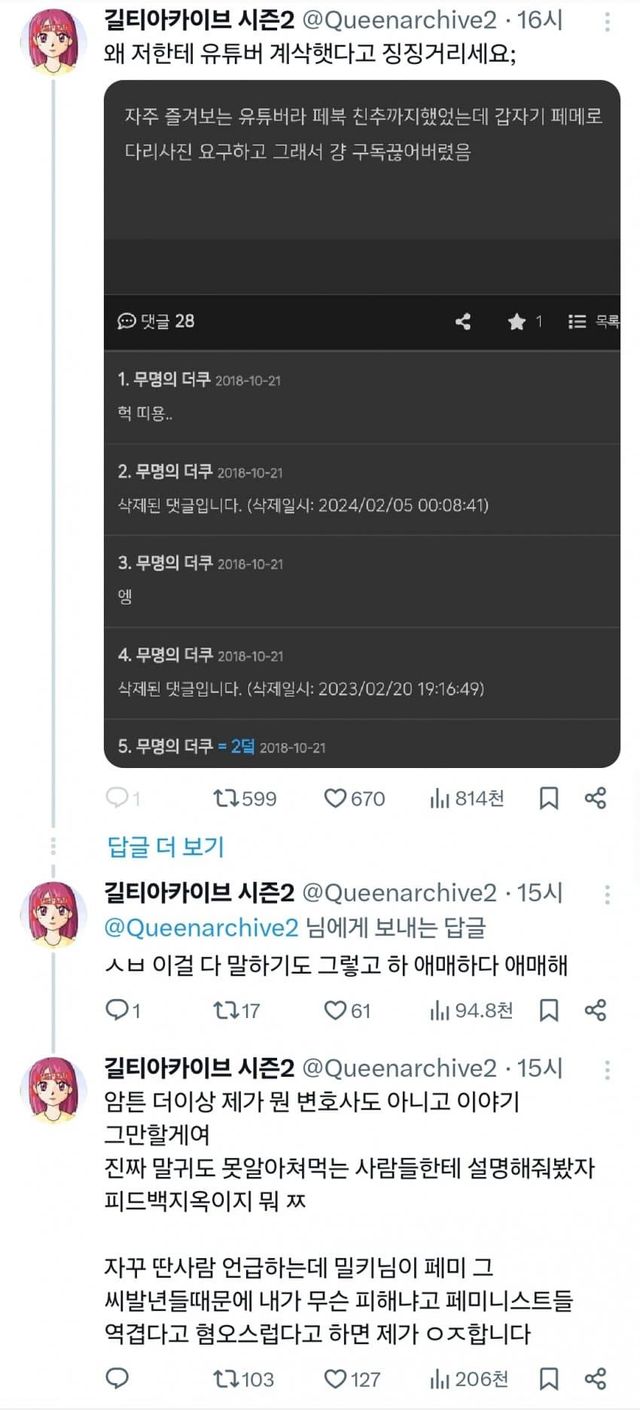
Task: Retweet the tweet with 17 retweets
Action: (226, 1010)
